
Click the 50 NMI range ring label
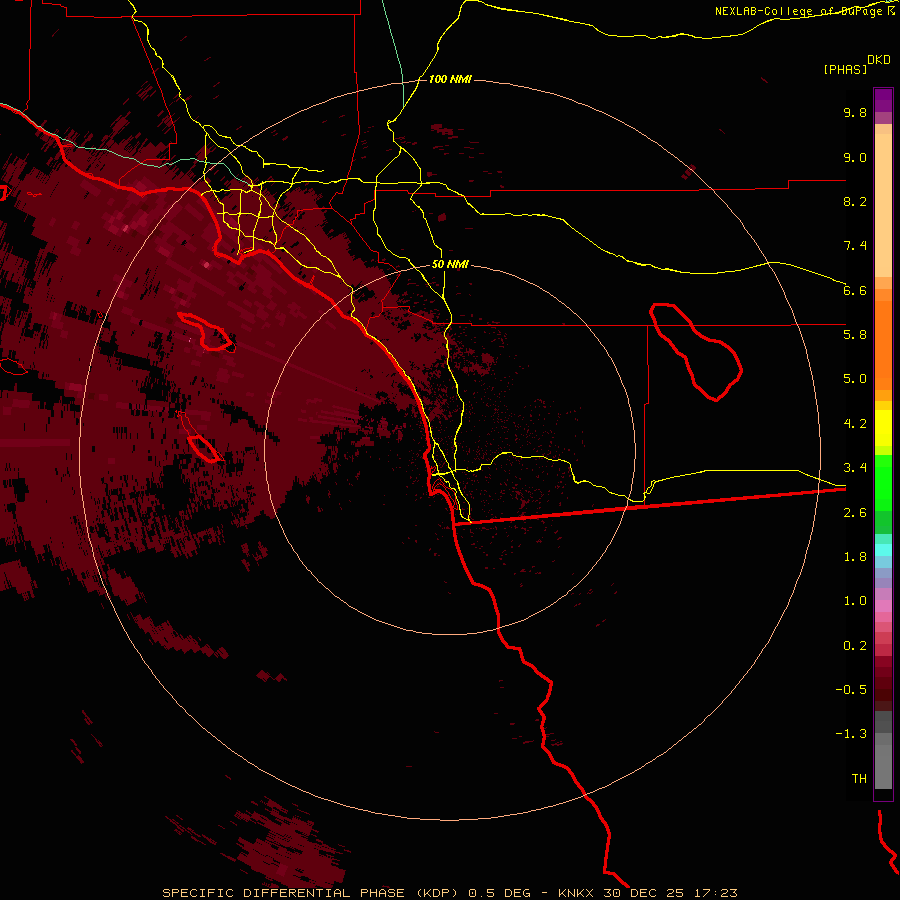point(450,265)
